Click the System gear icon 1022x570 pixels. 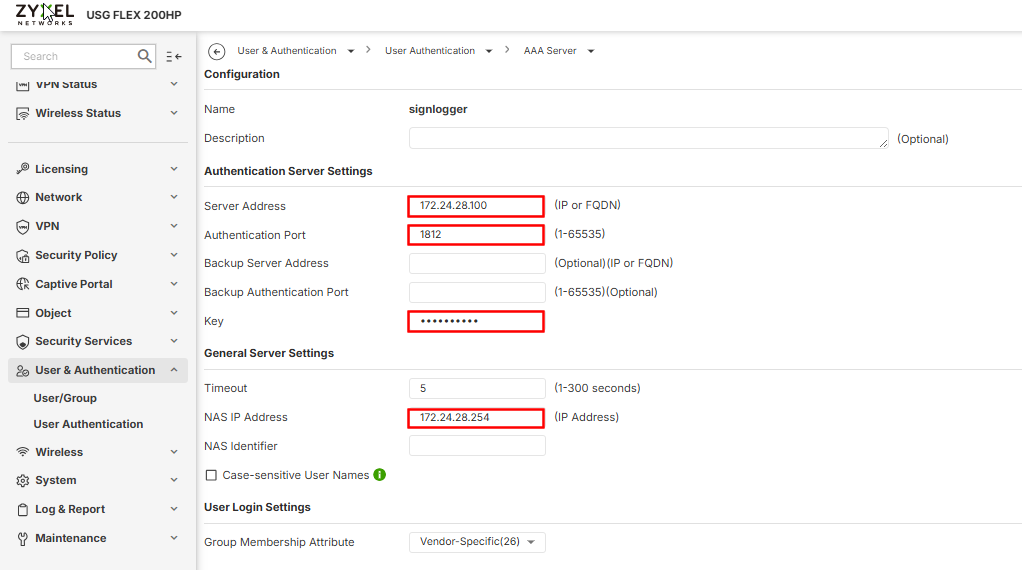(x=23, y=481)
